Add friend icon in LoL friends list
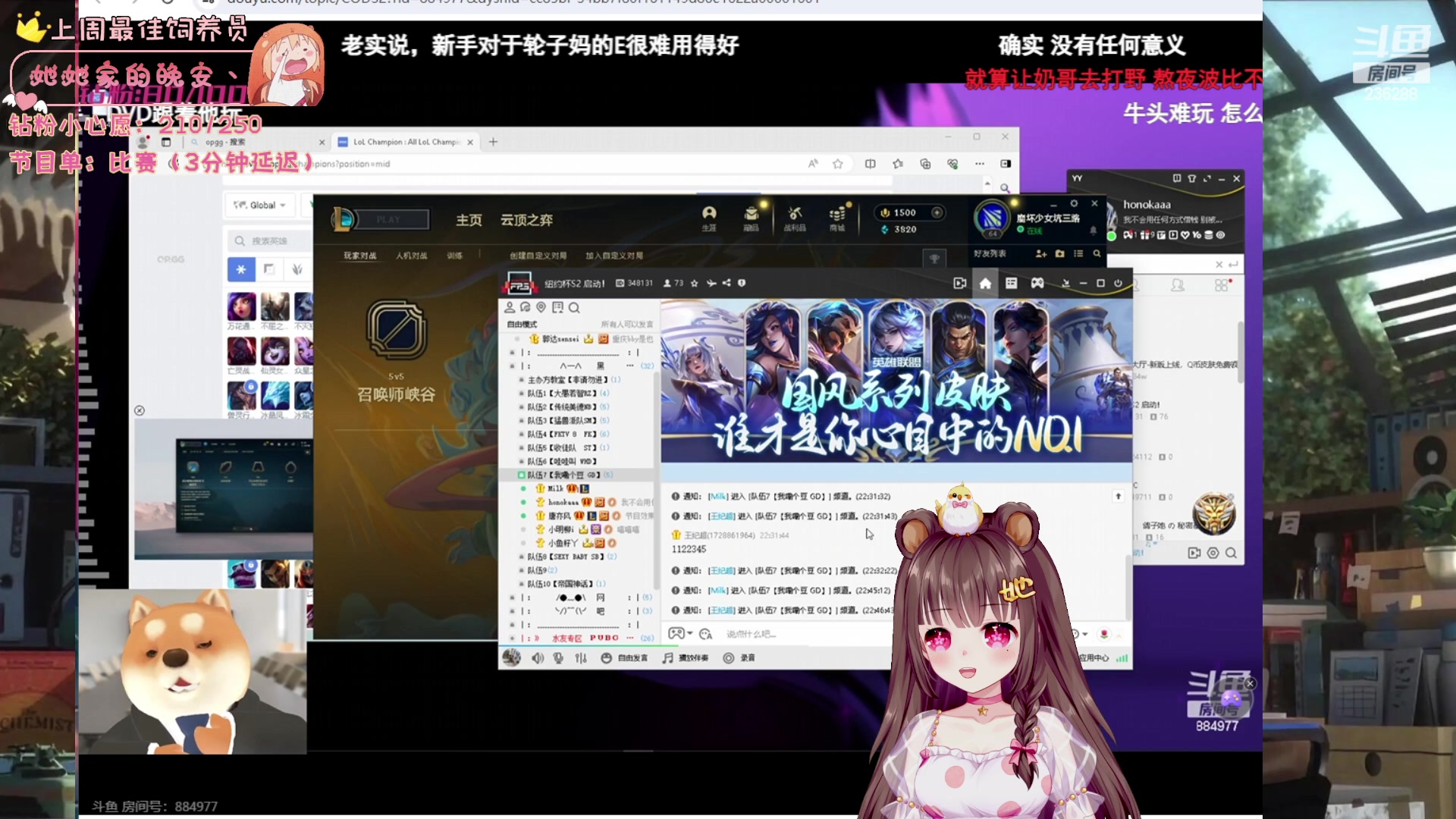This screenshot has height=819, width=1456. click(x=1041, y=254)
